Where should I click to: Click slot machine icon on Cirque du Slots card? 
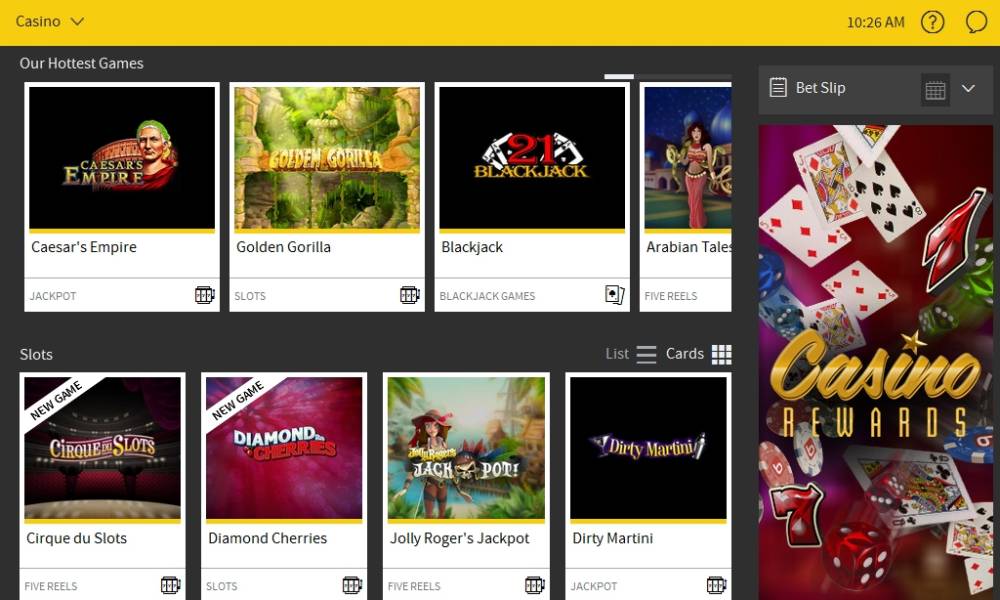[170, 585]
